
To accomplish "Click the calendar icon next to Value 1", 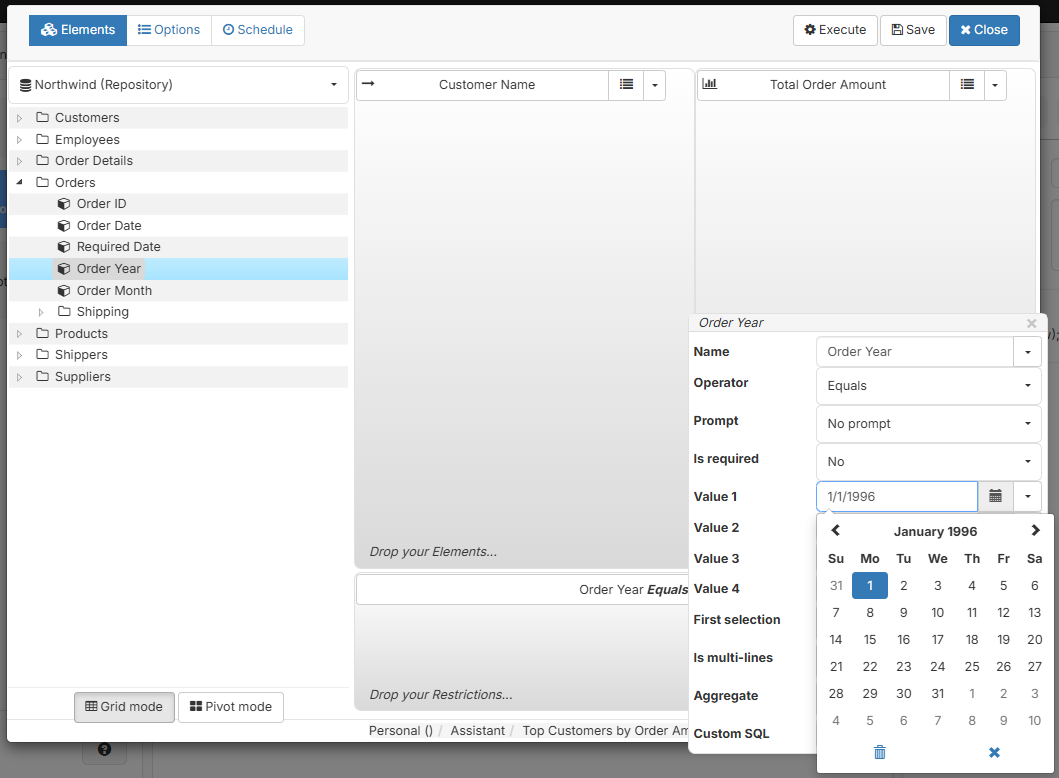I will click(995, 496).
